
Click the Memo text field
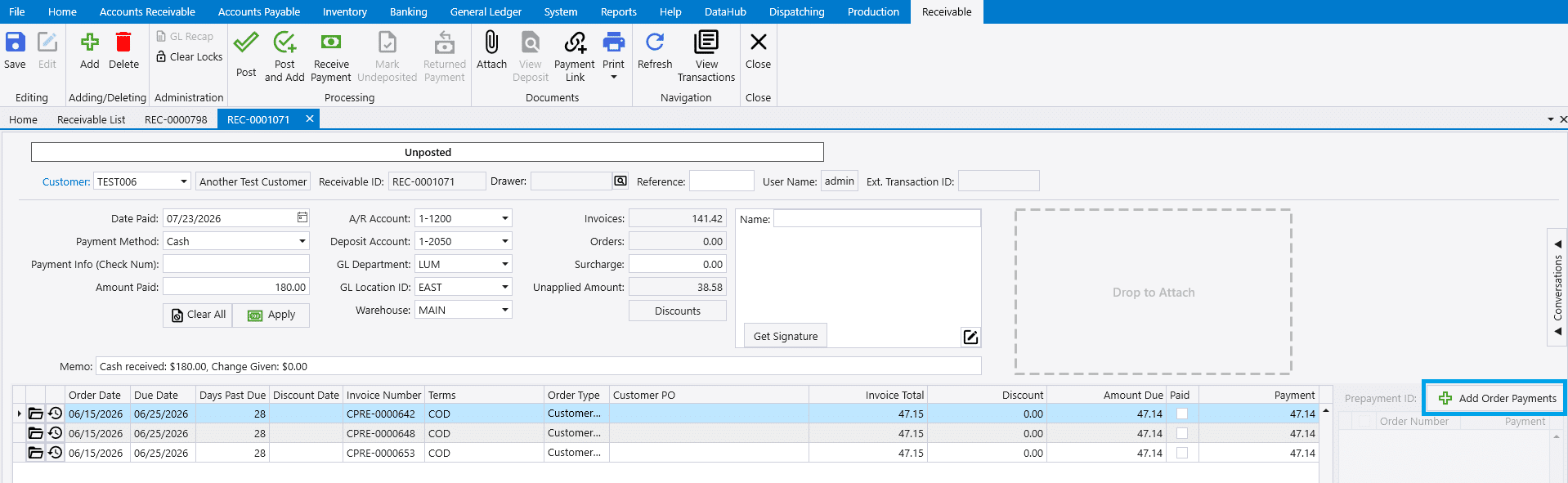(x=539, y=366)
